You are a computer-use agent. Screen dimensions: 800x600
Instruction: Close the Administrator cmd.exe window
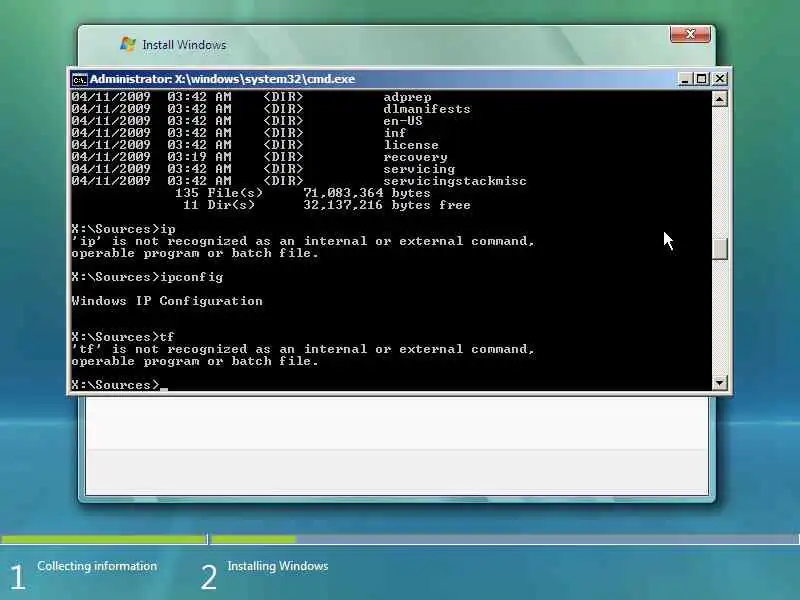click(719, 79)
